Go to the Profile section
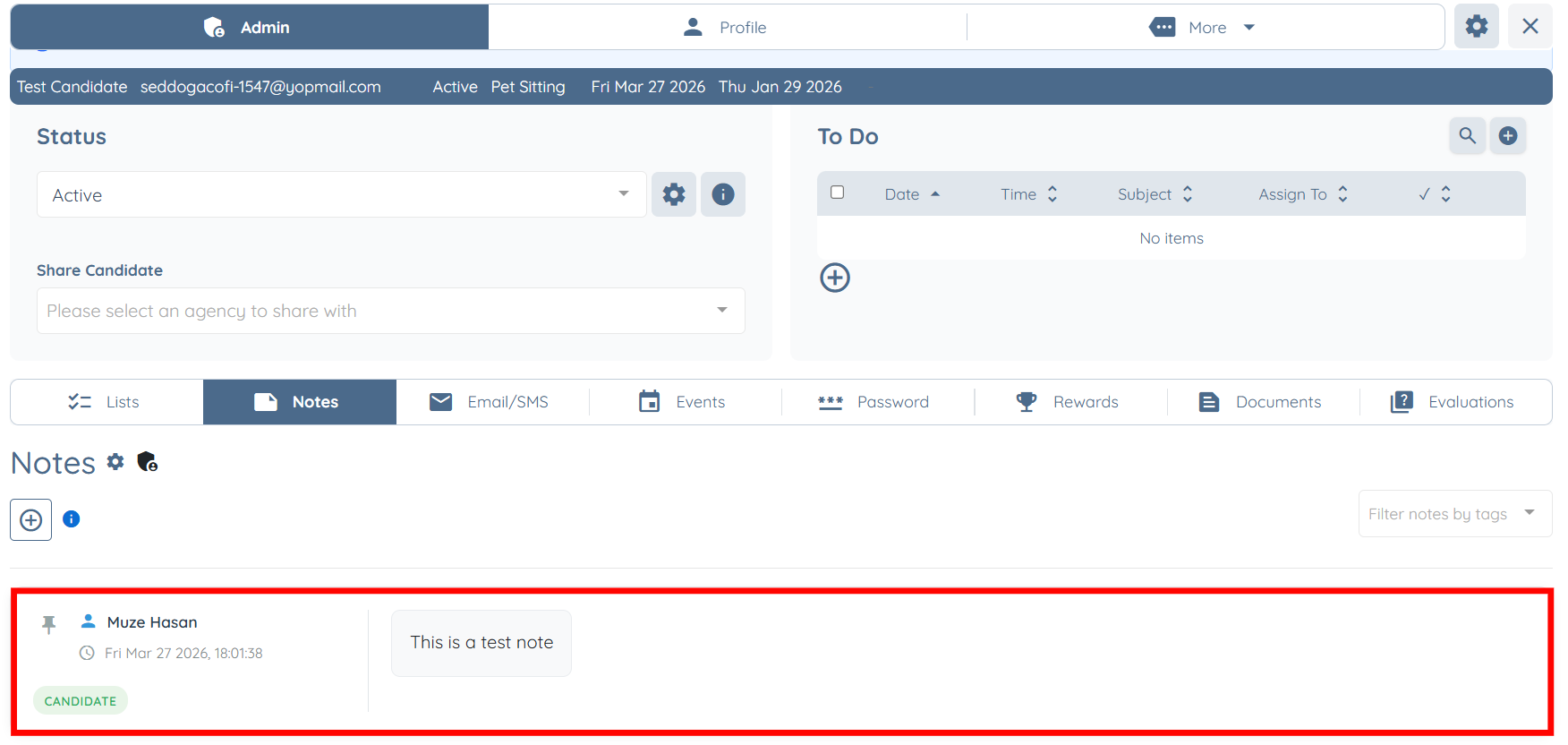1568x745 pixels. pyautogui.click(x=727, y=28)
